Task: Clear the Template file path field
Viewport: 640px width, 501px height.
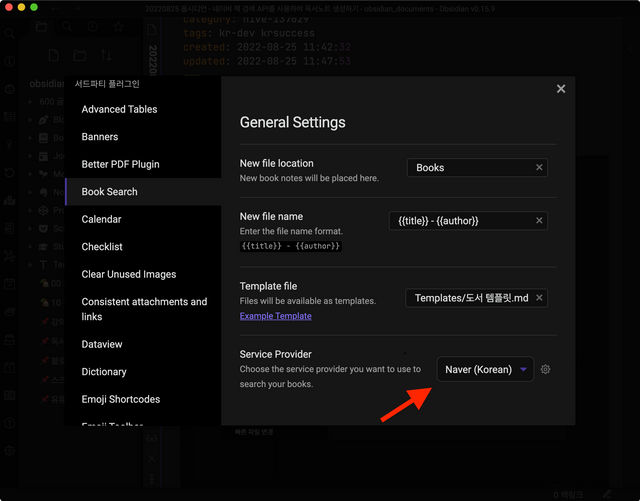Action: (539, 298)
